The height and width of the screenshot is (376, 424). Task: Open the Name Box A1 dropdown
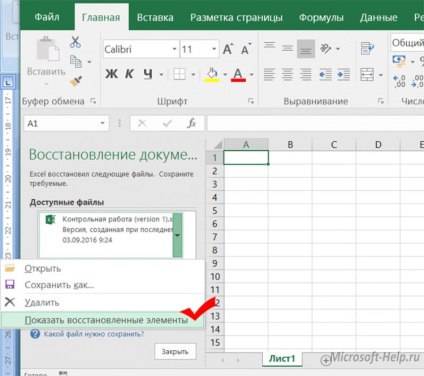coord(102,123)
